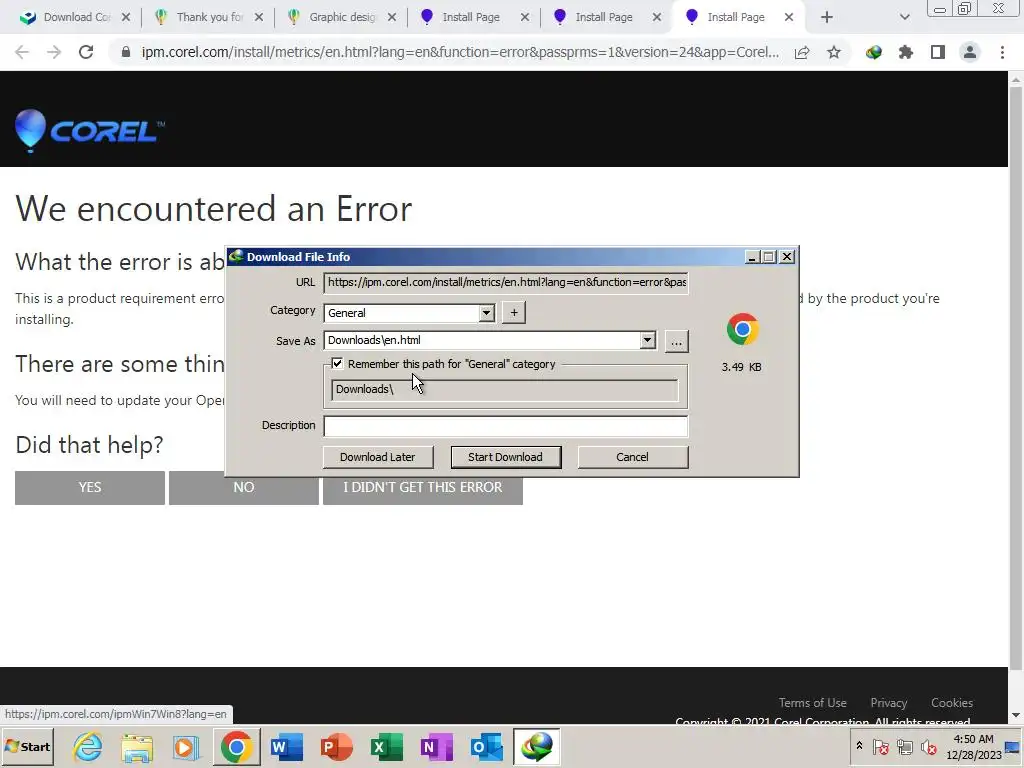This screenshot has height=768, width=1024.
Task: Add a new category with the plus button
Action: (514, 313)
